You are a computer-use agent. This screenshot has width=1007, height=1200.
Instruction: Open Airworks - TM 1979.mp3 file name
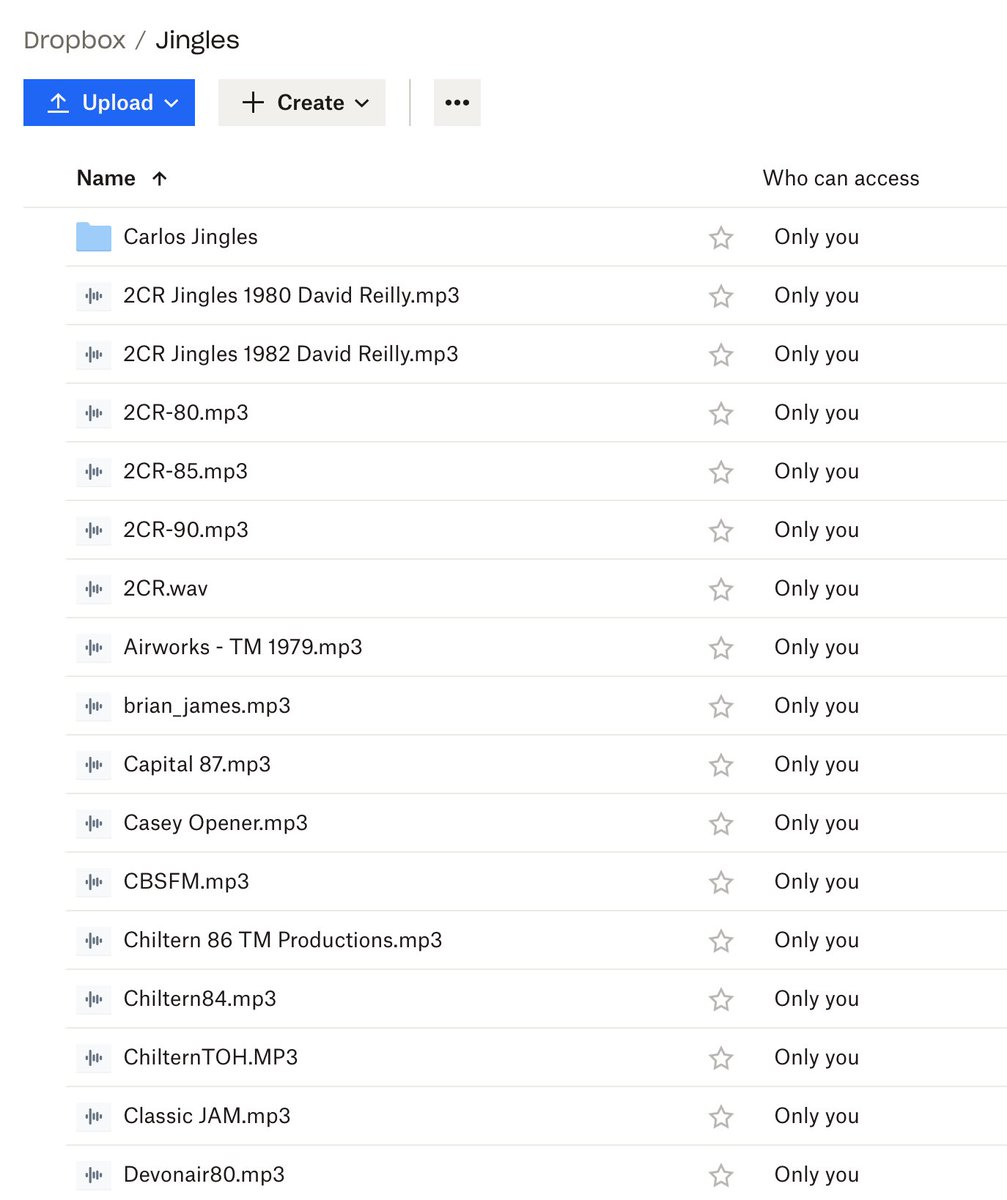pos(243,647)
